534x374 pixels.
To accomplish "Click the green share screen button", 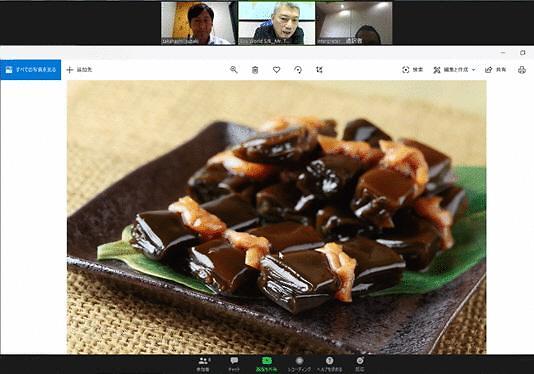I will [x=266, y=364].
